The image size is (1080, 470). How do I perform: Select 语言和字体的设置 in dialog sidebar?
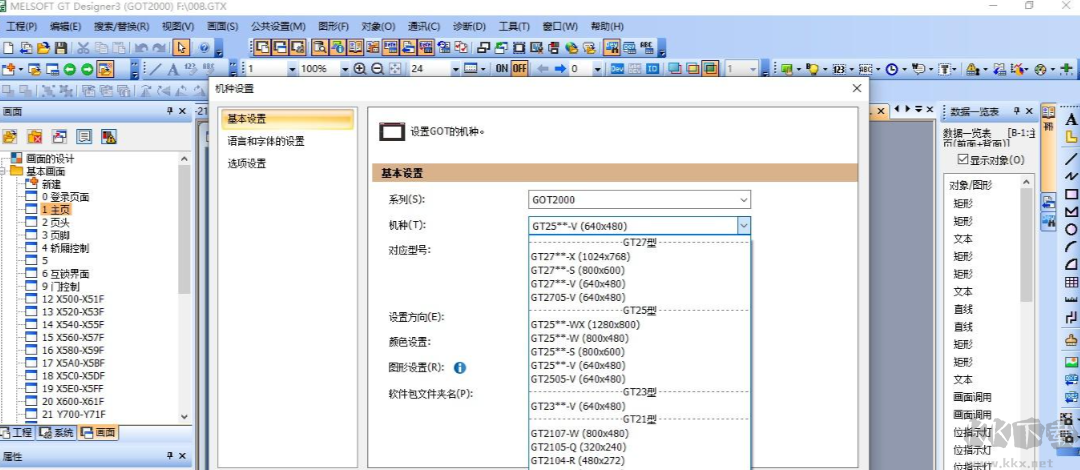point(266,141)
